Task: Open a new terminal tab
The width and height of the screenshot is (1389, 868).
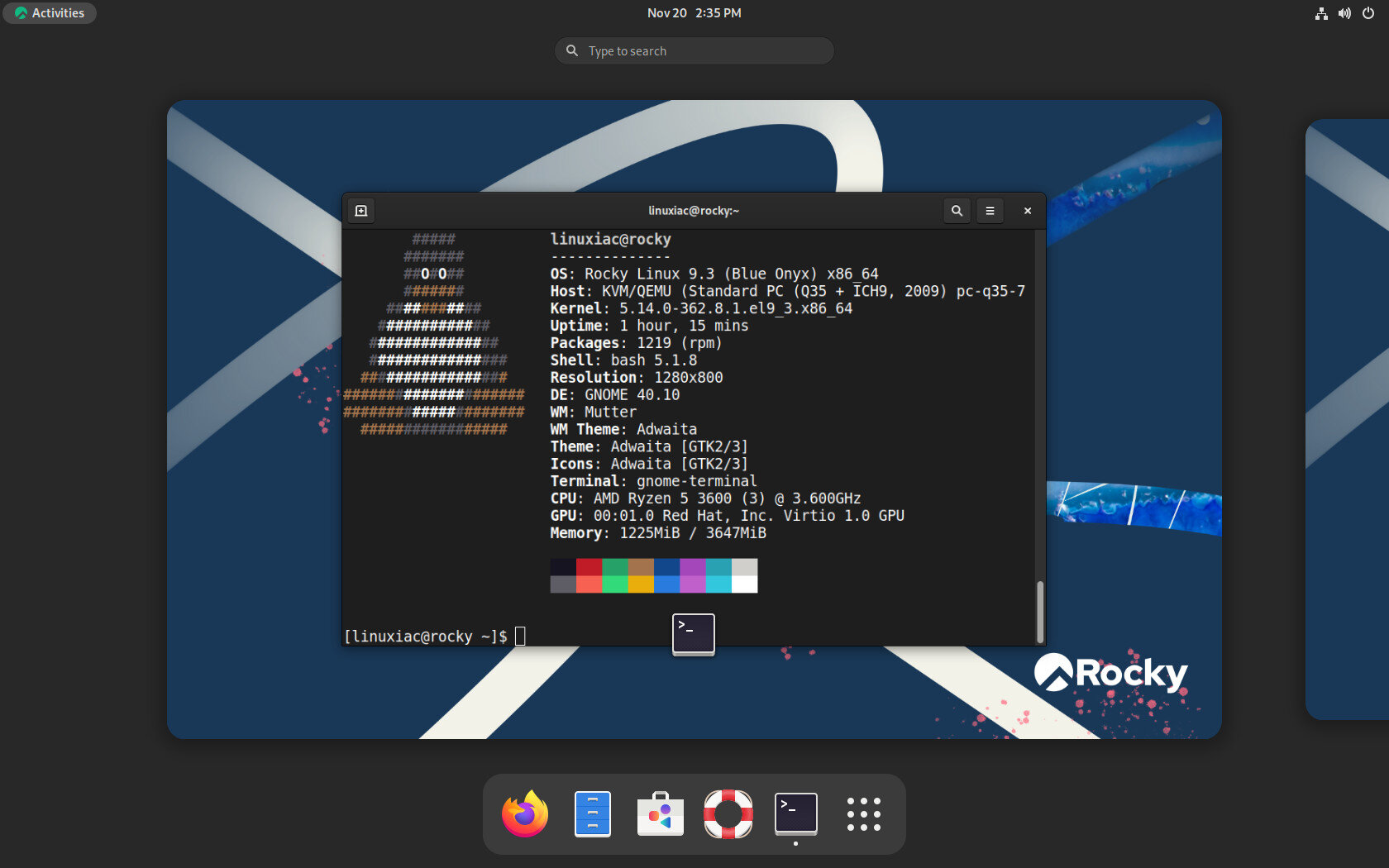Action: 361,211
